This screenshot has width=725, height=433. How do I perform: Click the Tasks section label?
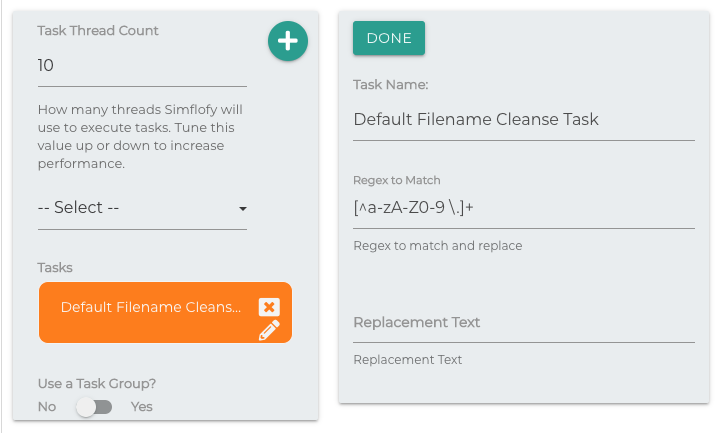[55, 267]
